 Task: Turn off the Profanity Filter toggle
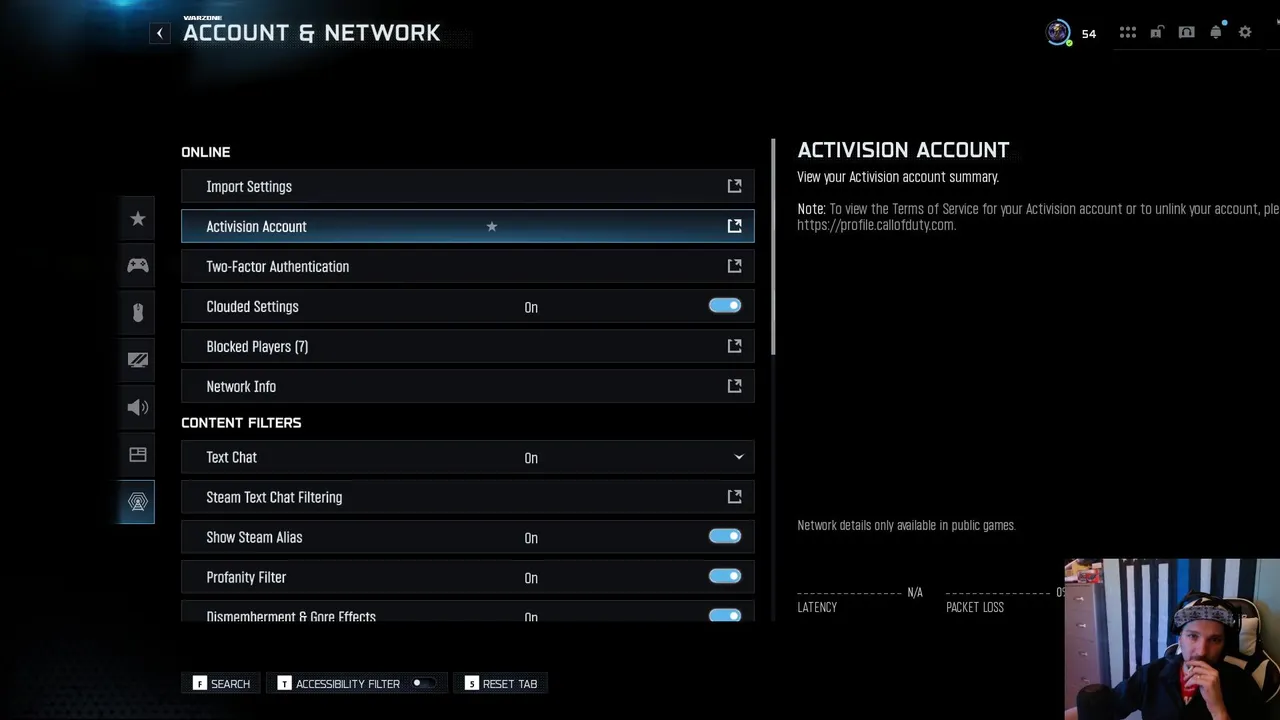coord(725,577)
